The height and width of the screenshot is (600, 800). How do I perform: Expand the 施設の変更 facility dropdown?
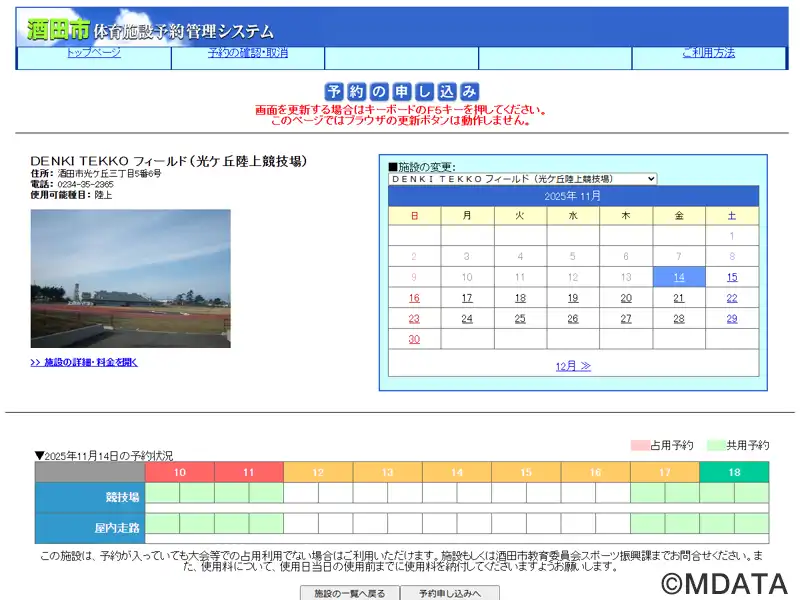(x=522, y=179)
